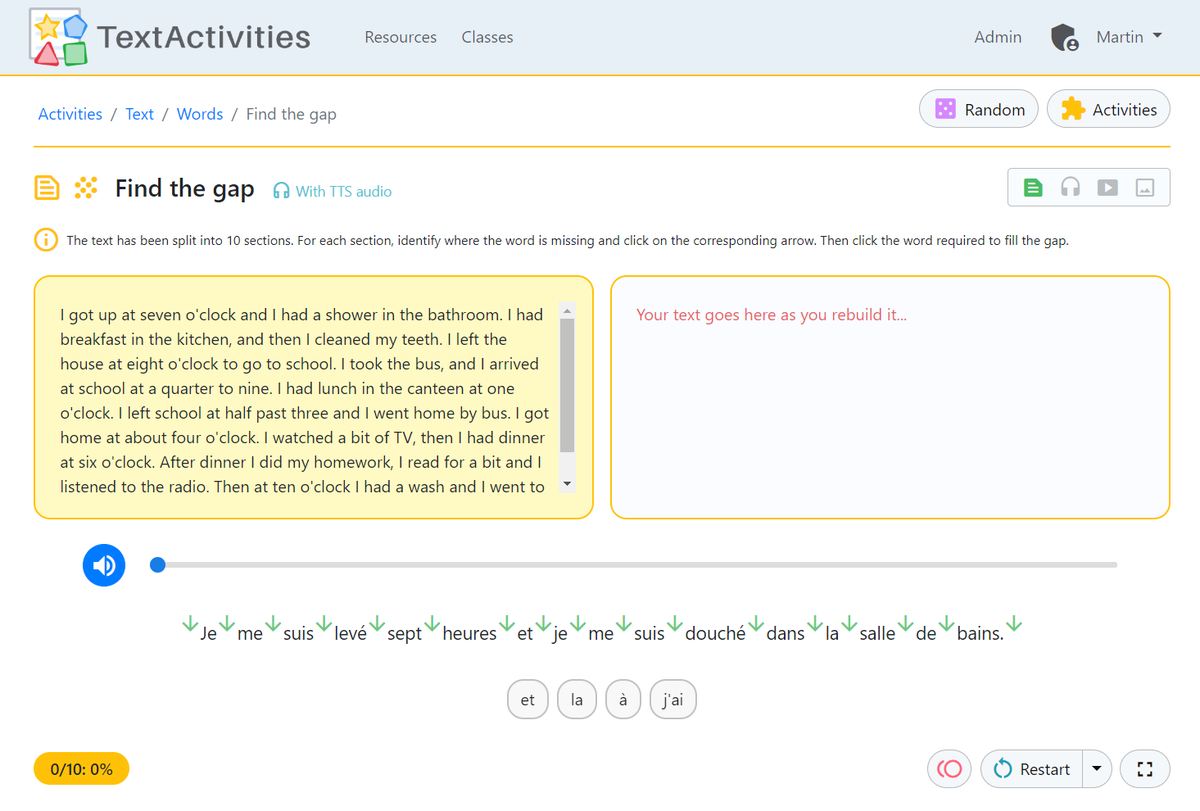Click the arrow between 'levé' and 'sept'

[x=377, y=624]
